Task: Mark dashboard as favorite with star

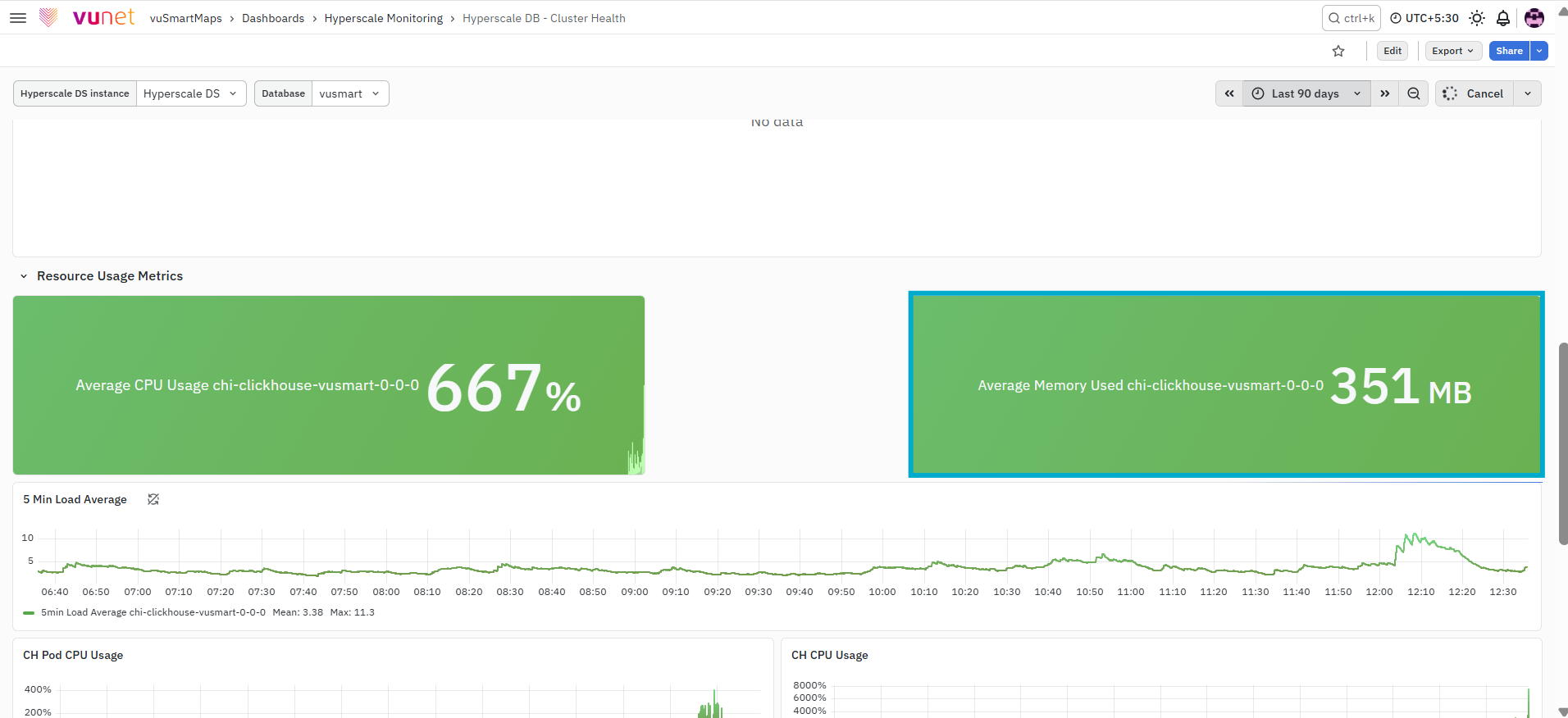Action: tap(1338, 51)
